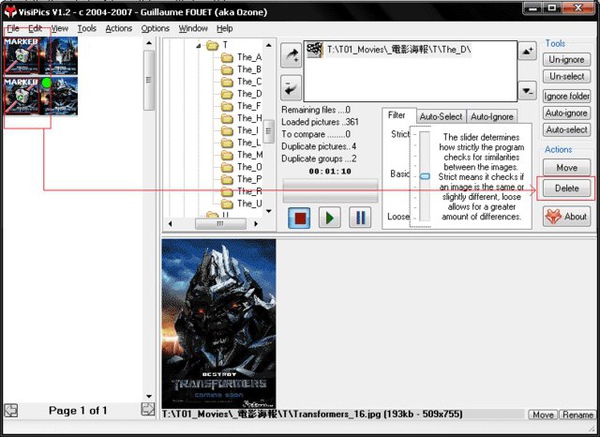
Task: Open the Help menu
Action: 225,28
